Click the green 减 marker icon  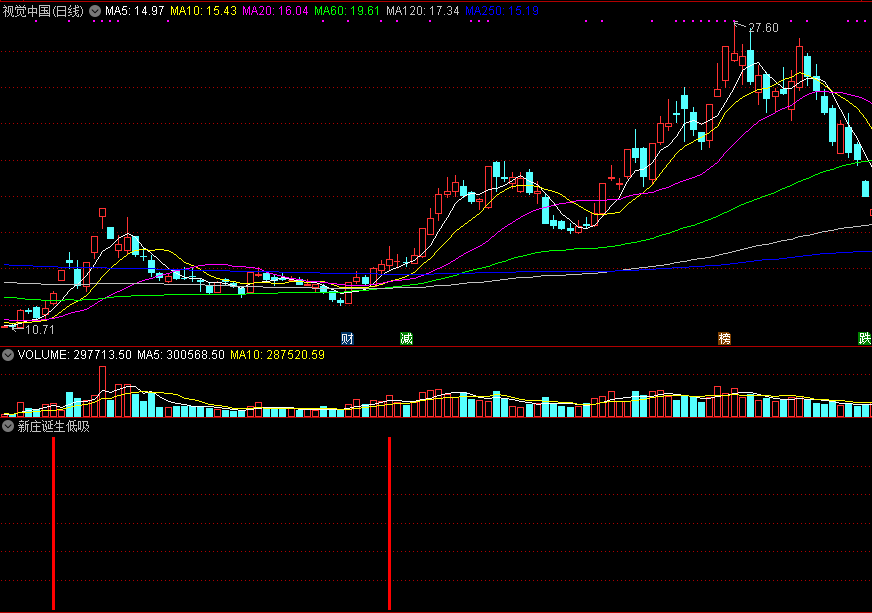(x=407, y=338)
